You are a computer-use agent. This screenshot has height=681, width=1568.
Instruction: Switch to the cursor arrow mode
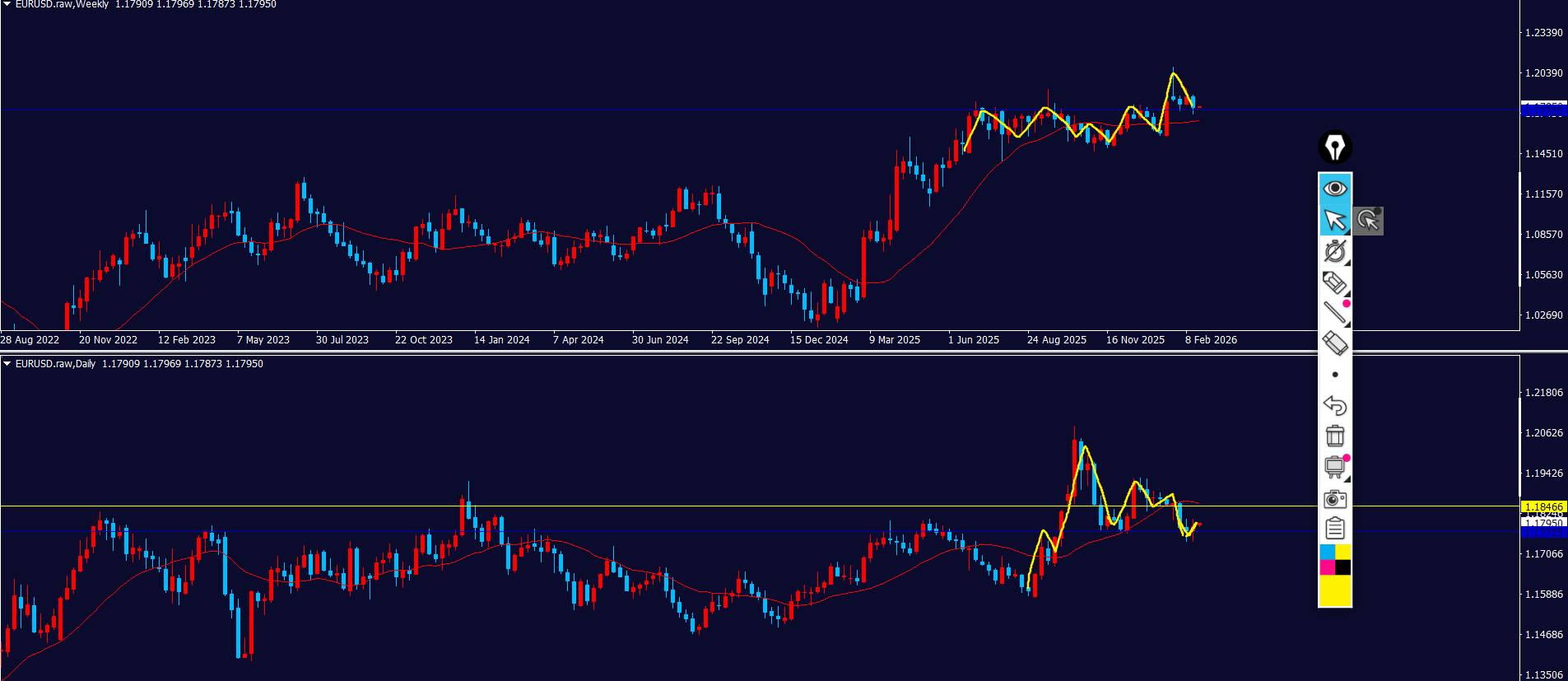(1334, 221)
